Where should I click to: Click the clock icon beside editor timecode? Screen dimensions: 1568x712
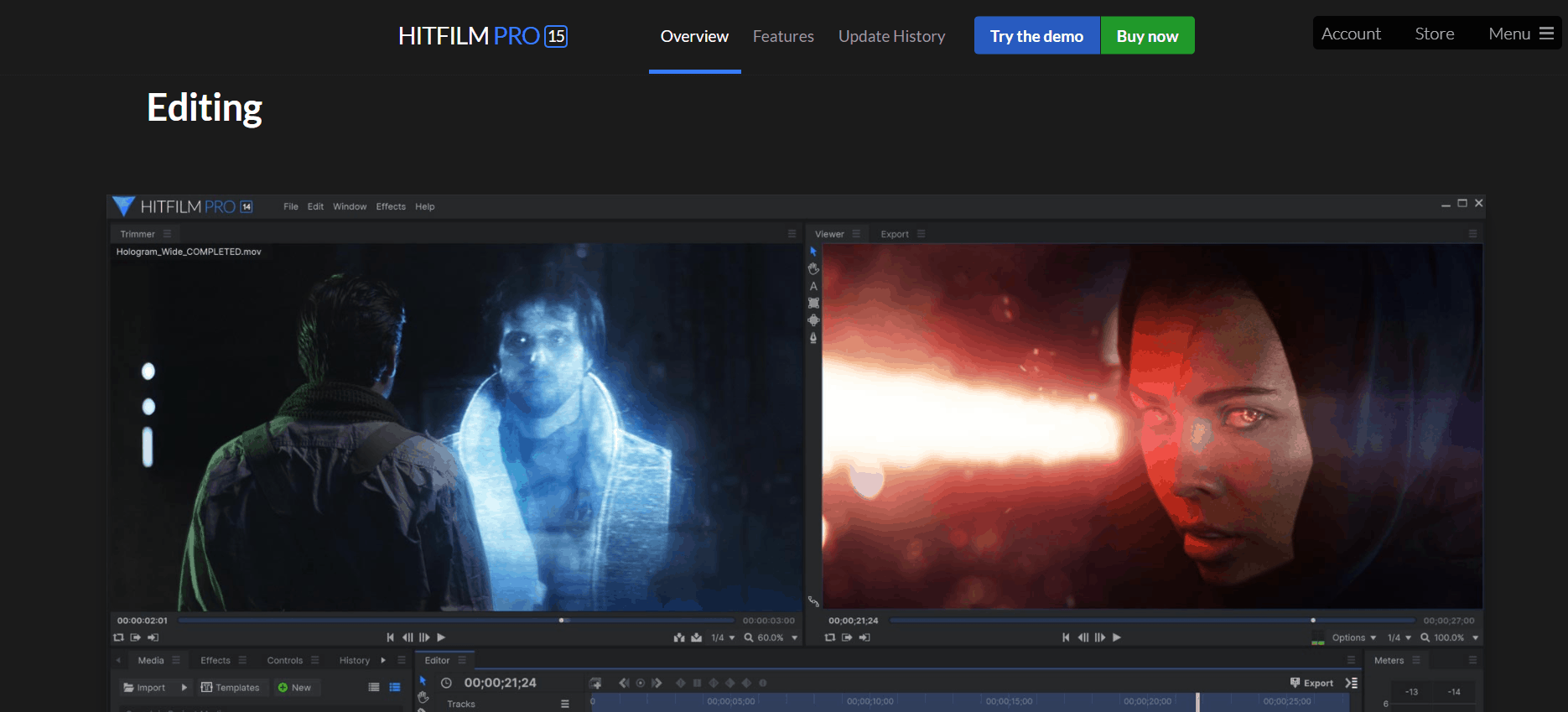(x=446, y=683)
